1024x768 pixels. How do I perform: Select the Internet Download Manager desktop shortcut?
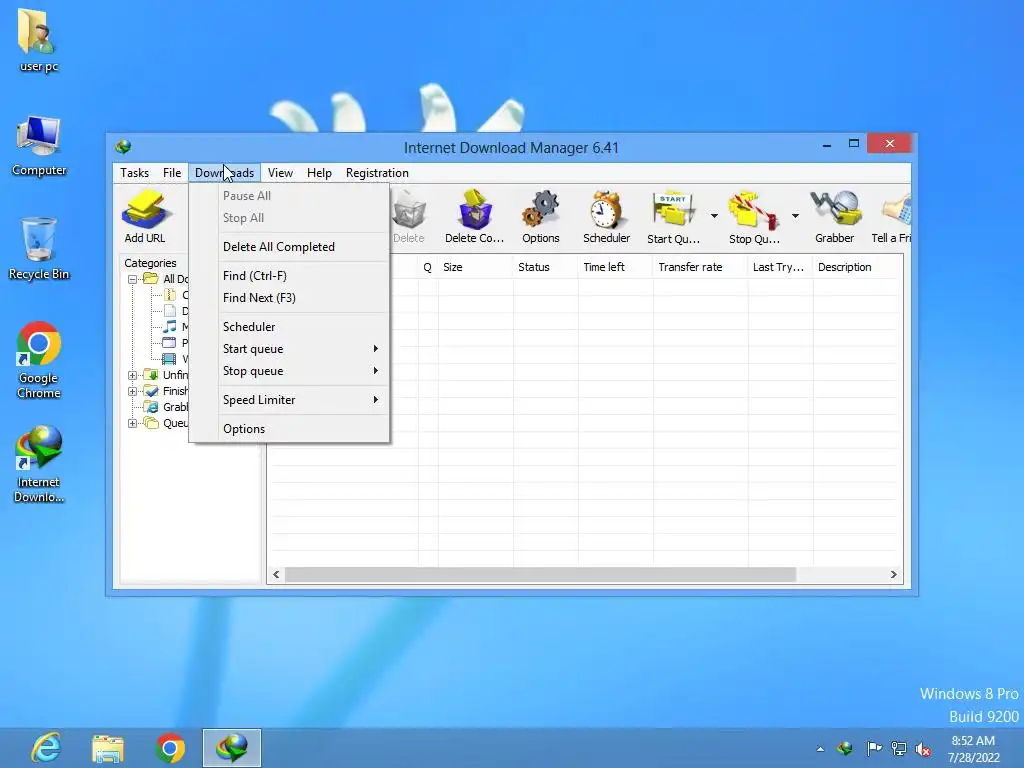39,464
